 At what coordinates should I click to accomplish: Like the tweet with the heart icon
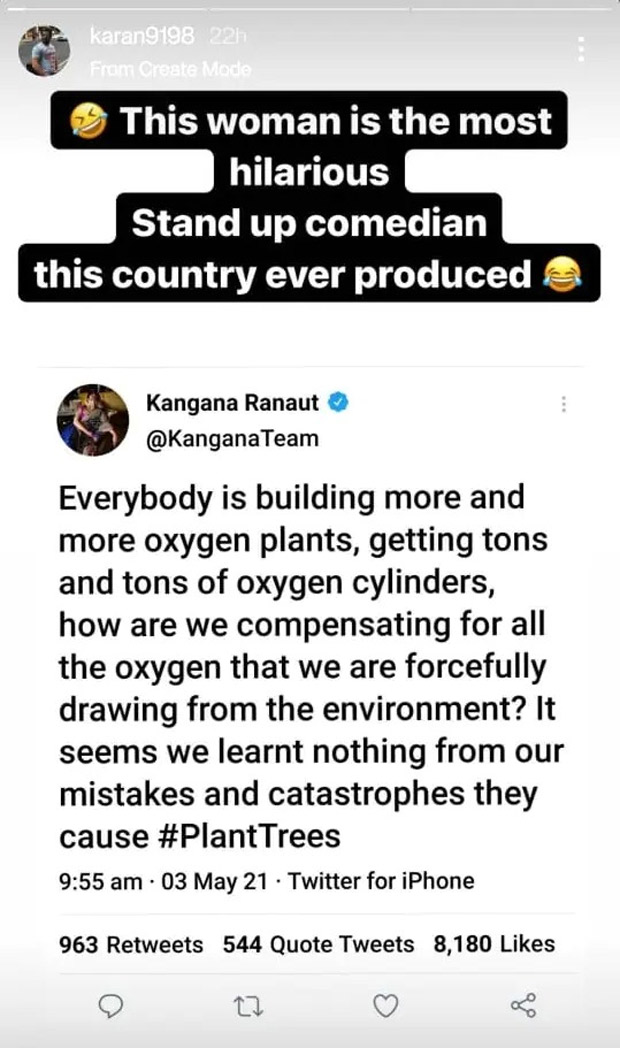385,1005
